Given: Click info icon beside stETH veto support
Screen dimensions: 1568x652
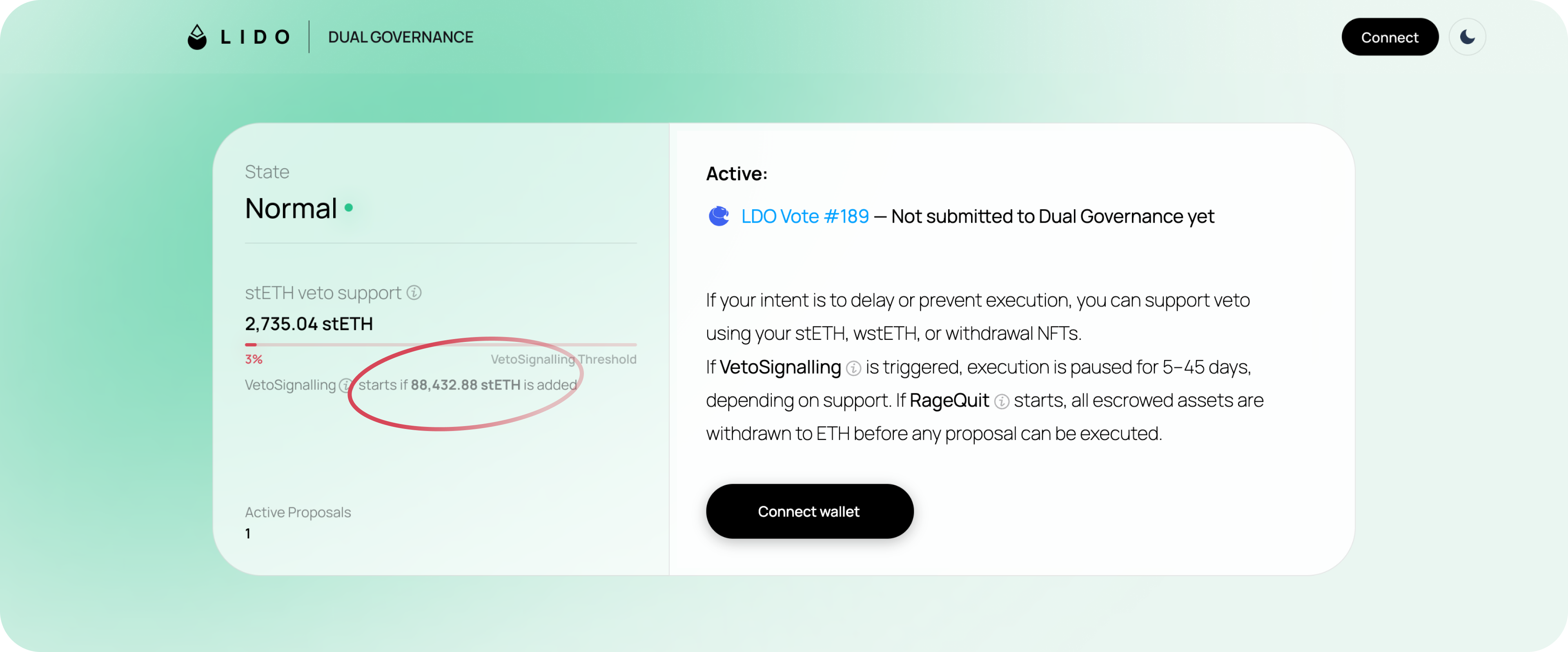Looking at the screenshot, I should pos(414,293).
